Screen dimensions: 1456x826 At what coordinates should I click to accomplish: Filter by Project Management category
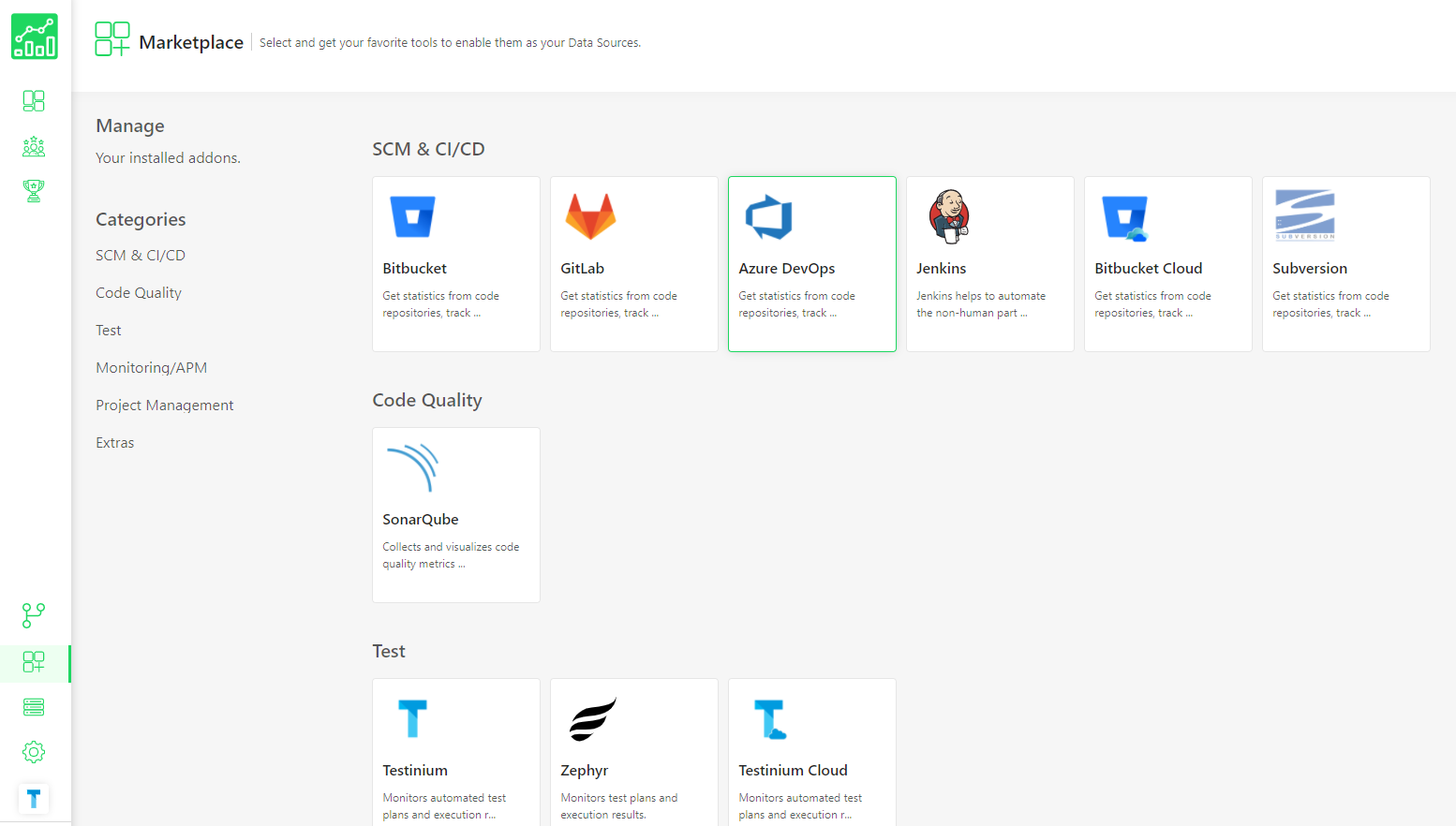pos(165,405)
